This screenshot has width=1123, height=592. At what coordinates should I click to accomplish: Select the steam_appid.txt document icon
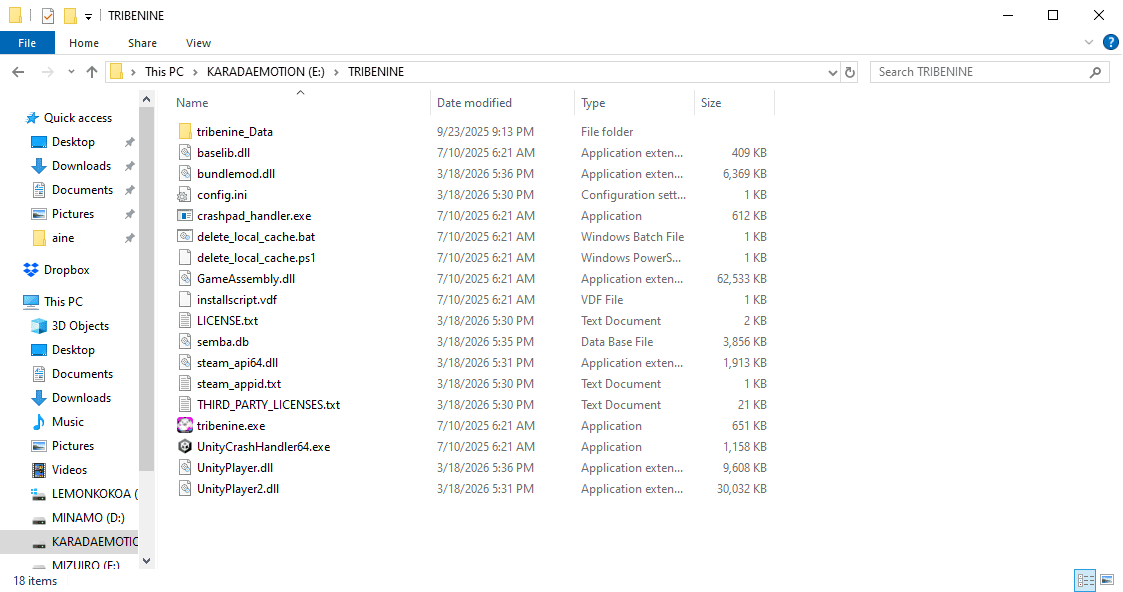[x=185, y=384]
